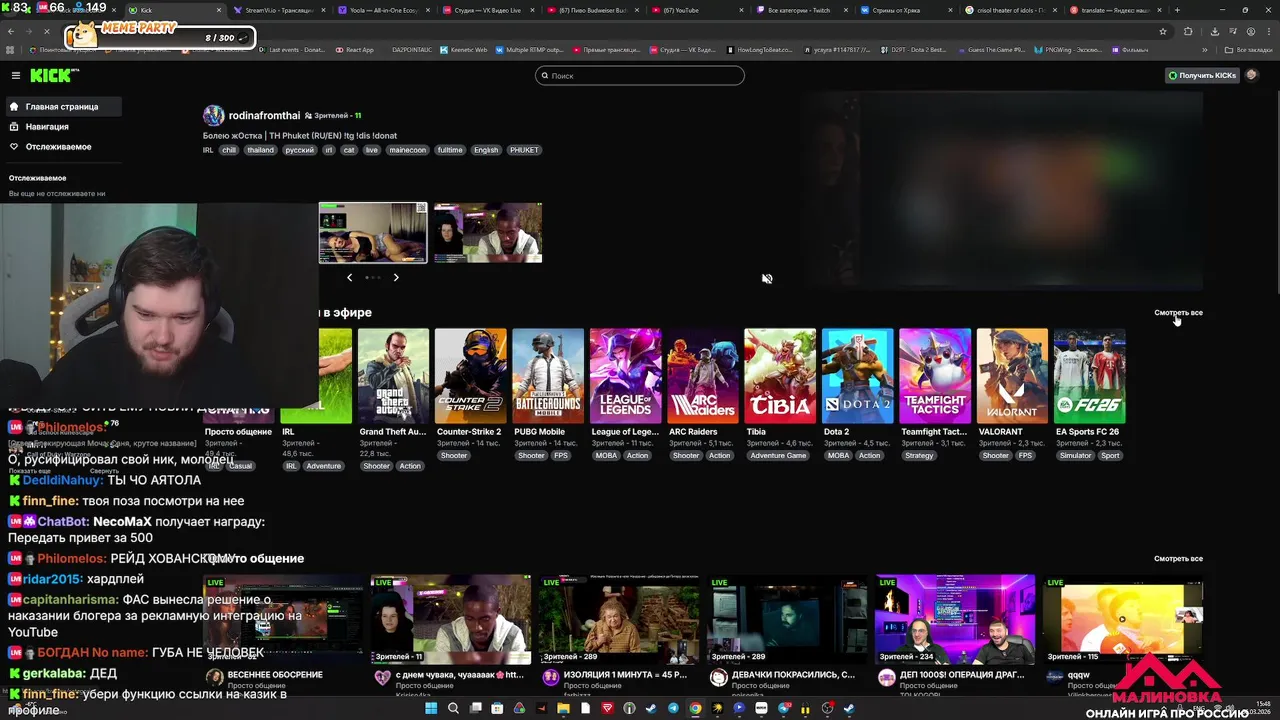Open the PUBG Mobile category card

548,376
